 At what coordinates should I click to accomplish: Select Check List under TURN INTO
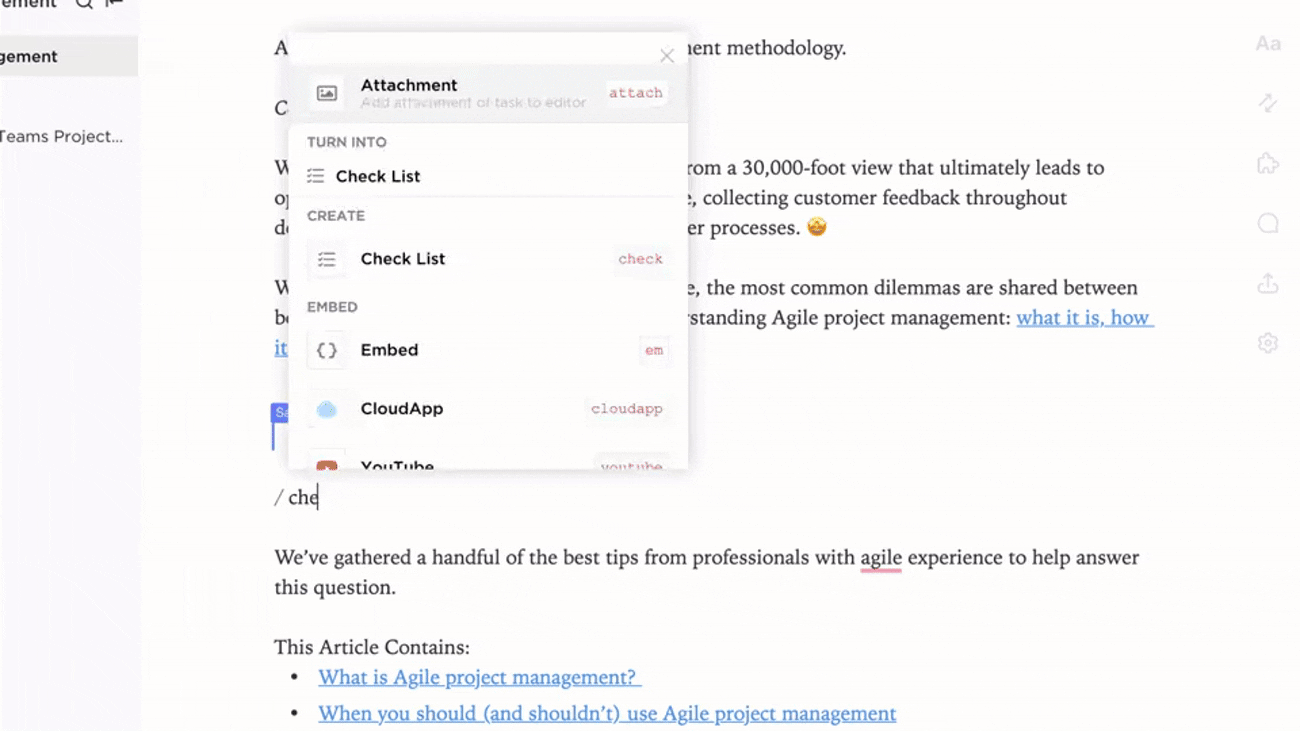pyautogui.click(x=378, y=175)
